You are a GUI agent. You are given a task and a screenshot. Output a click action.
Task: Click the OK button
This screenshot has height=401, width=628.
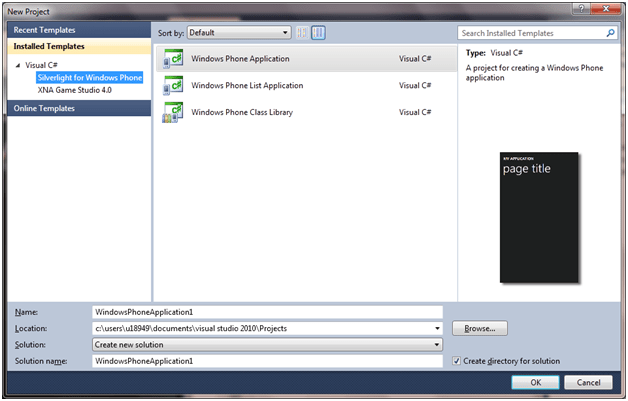[x=535, y=382]
